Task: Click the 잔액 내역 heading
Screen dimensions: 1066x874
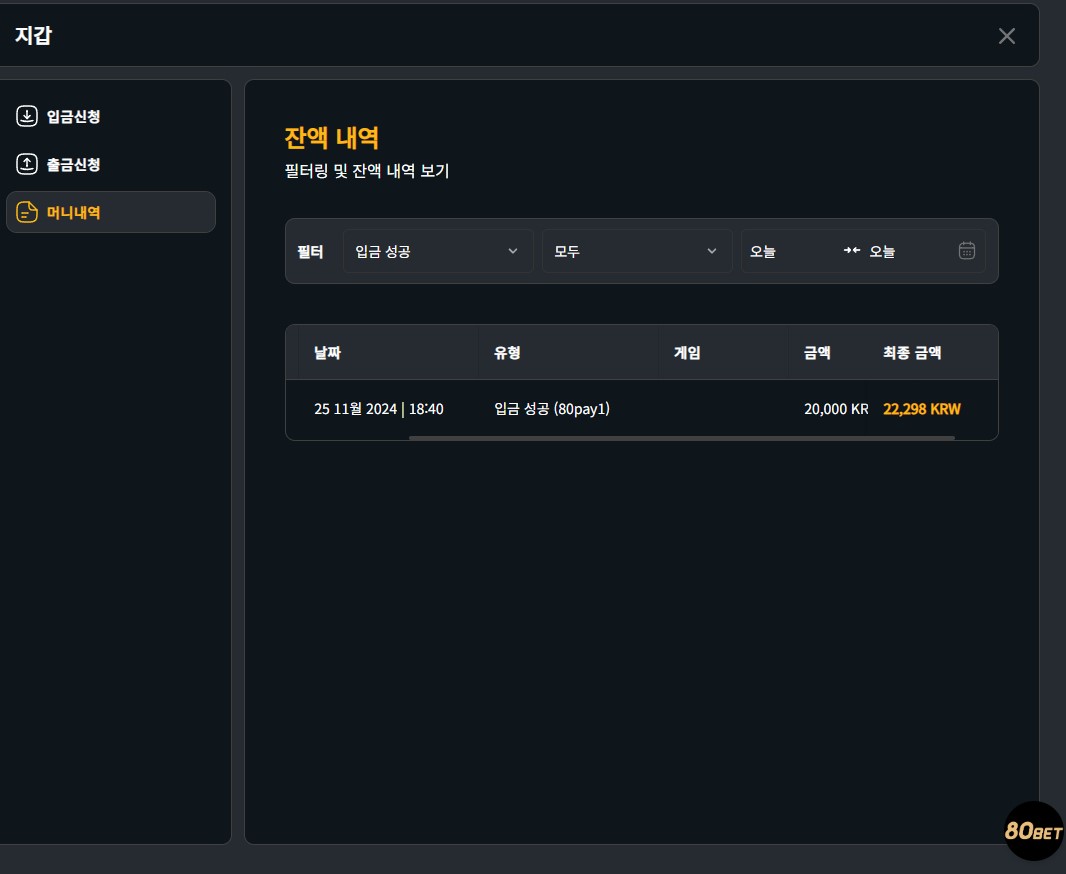Action: (x=331, y=138)
